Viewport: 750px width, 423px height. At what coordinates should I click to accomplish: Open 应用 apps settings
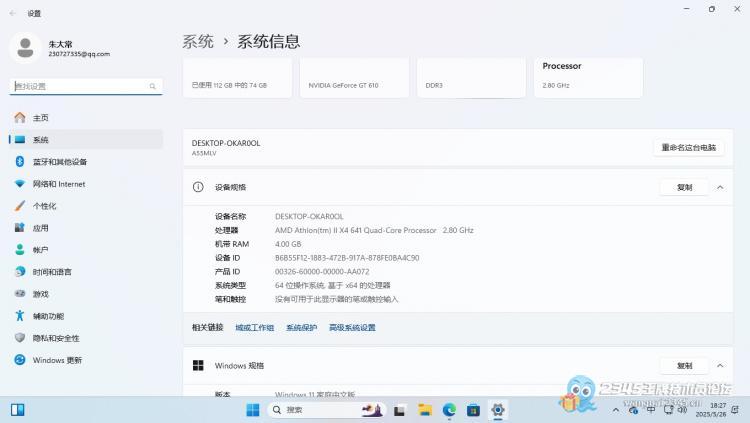pyautogui.click(x=86, y=228)
